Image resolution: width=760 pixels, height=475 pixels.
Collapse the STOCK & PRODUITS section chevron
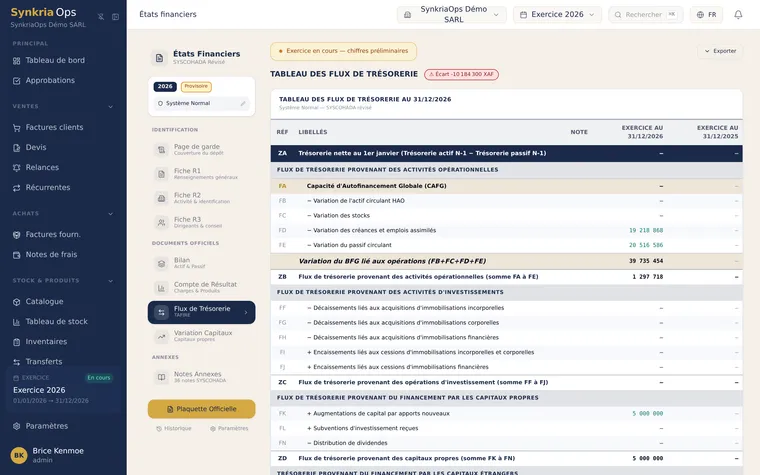[111, 281]
